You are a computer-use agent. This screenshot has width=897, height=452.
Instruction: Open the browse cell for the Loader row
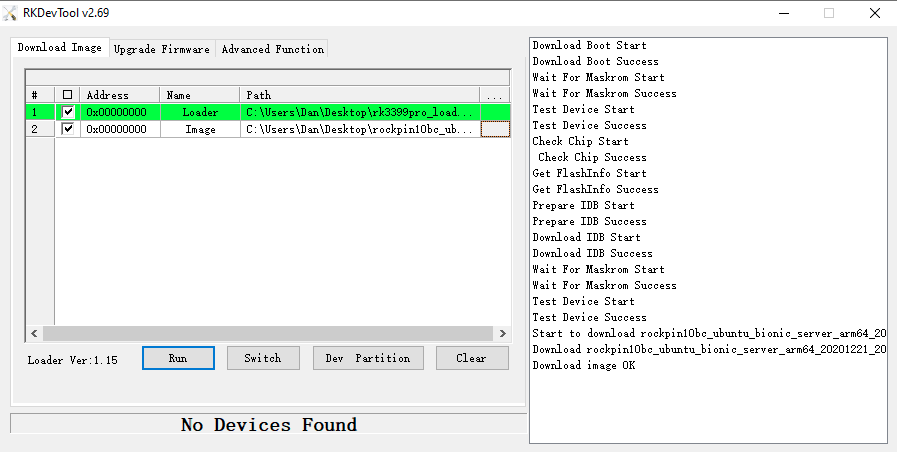495,112
